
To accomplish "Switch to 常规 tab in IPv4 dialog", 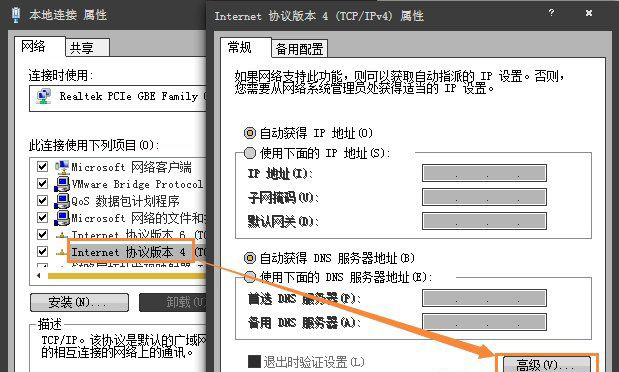I will click(246, 48).
